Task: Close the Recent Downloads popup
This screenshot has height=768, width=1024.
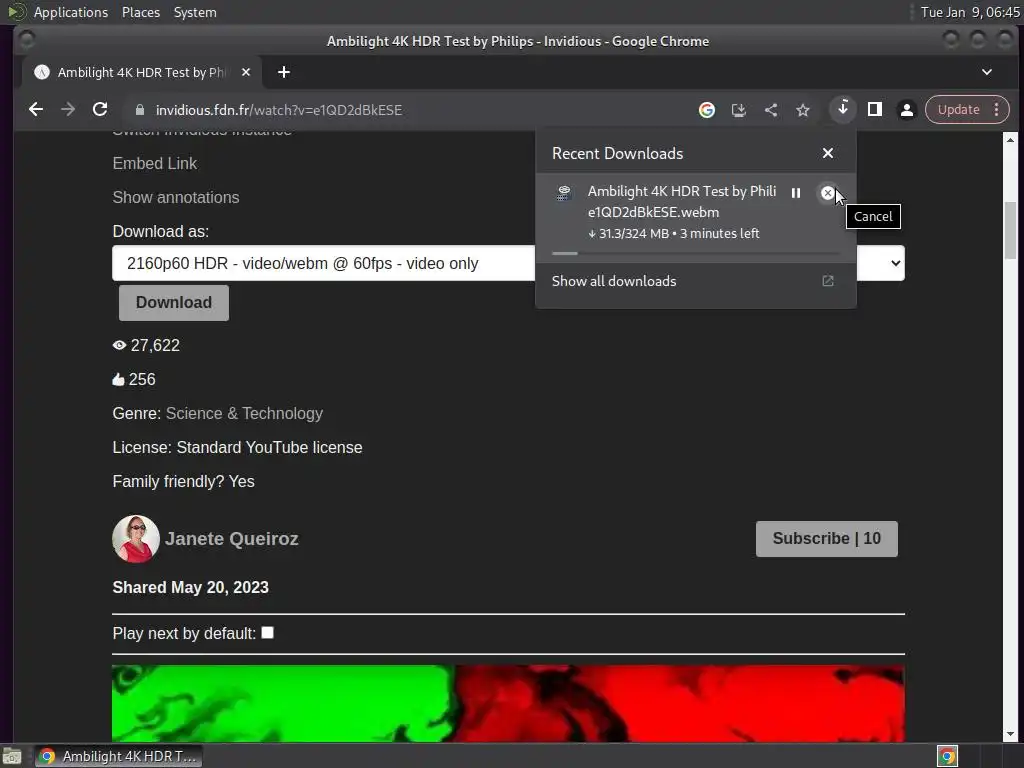Action: pyautogui.click(x=827, y=153)
